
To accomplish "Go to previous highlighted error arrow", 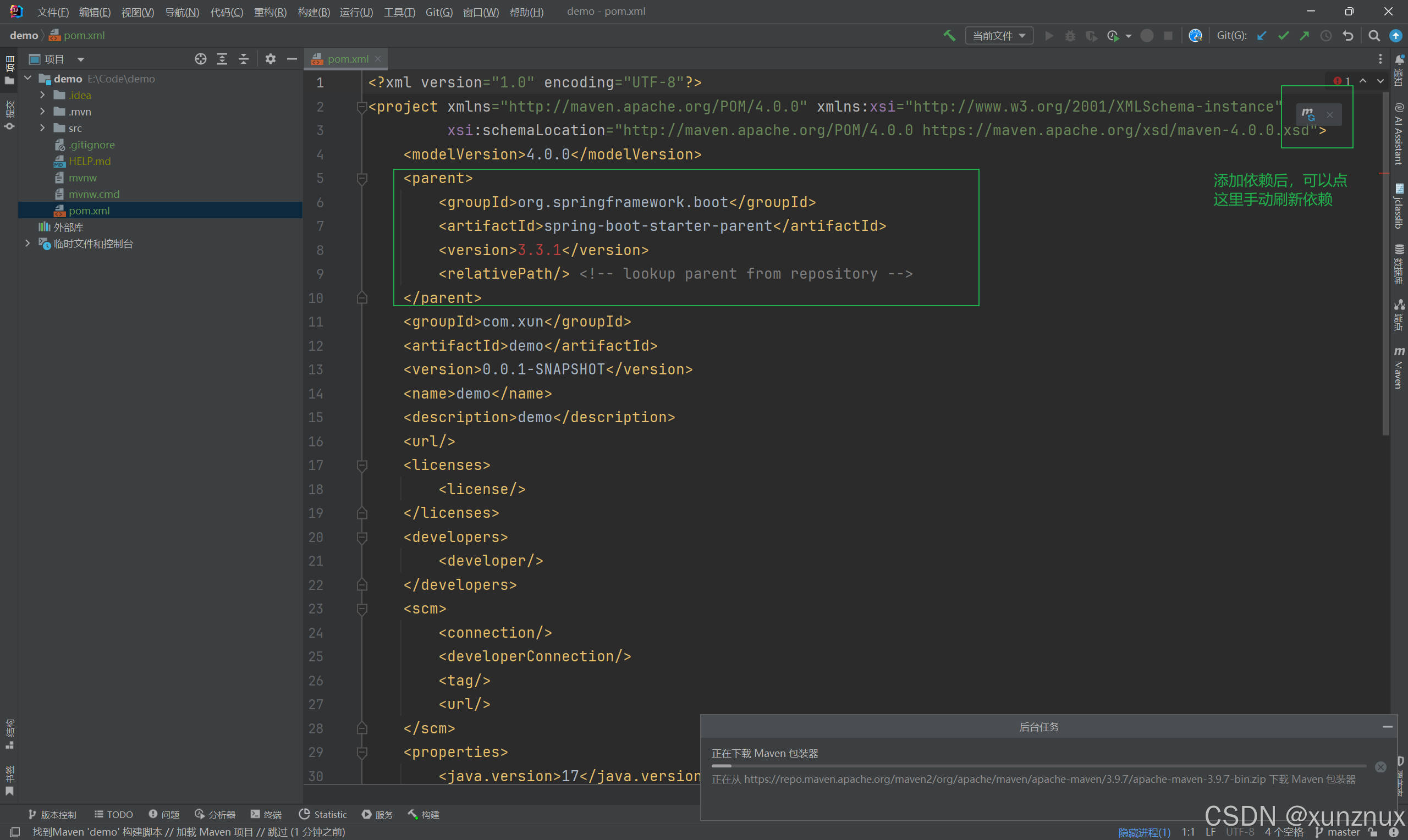I will pos(1363,81).
